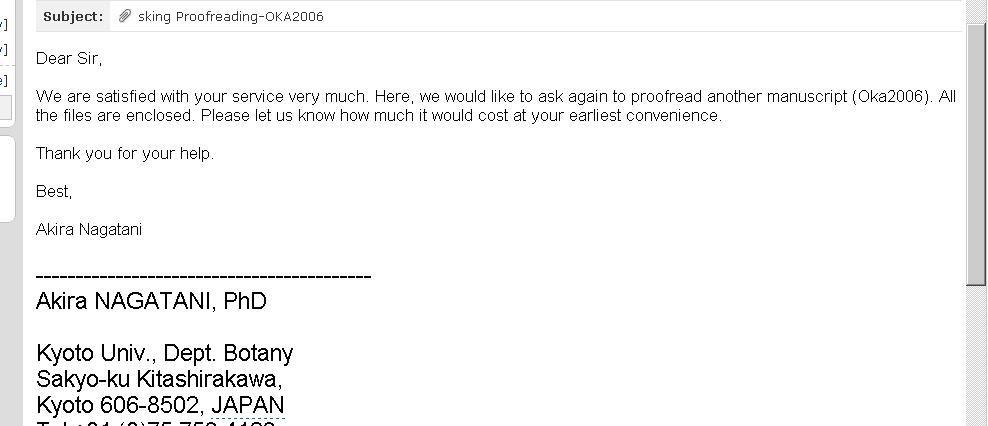Click the paperclip attachment icon
The image size is (988, 426).
coord(125,16)
